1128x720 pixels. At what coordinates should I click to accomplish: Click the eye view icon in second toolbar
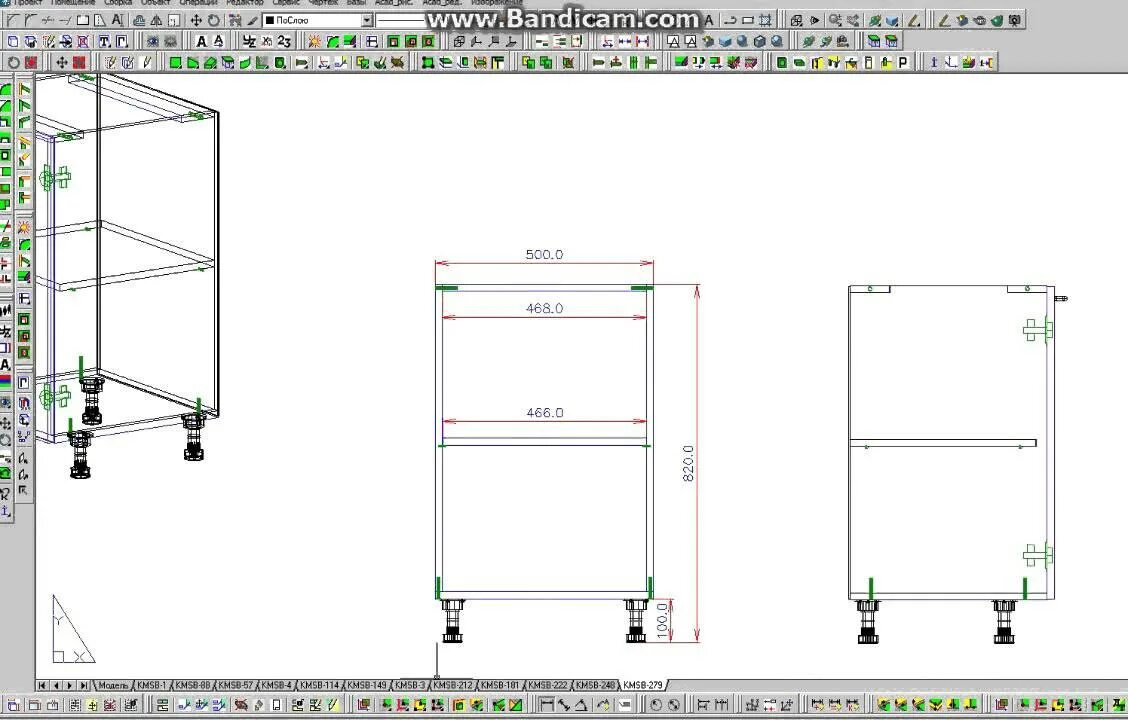(152, 42)
